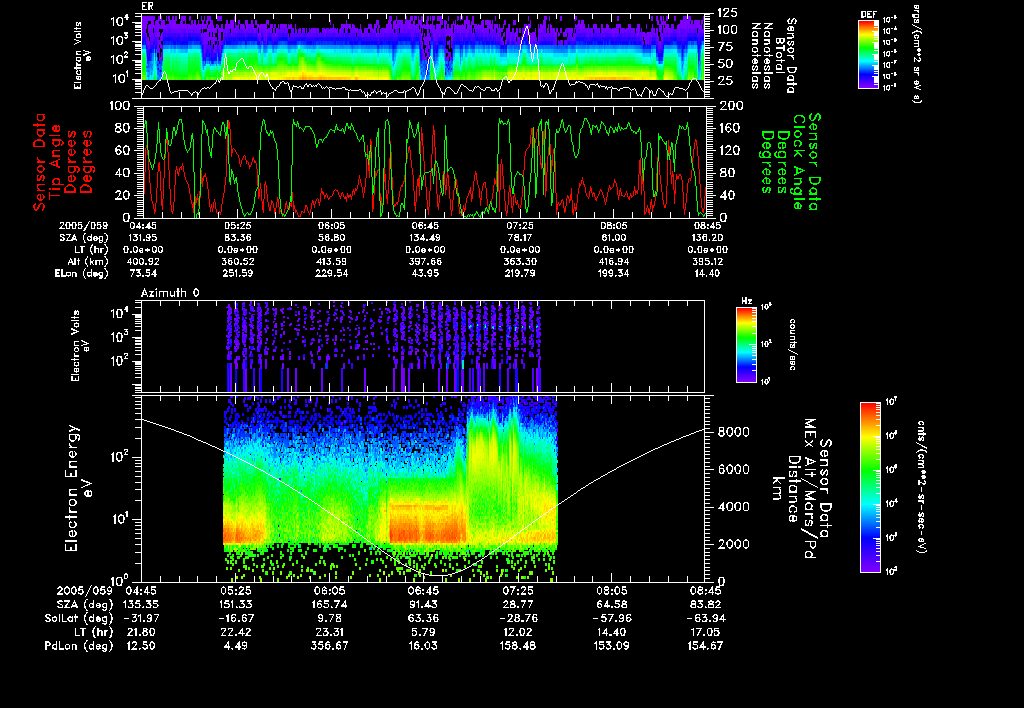Click the green 'Clock Angle' axis label

[x=798, y=161]
